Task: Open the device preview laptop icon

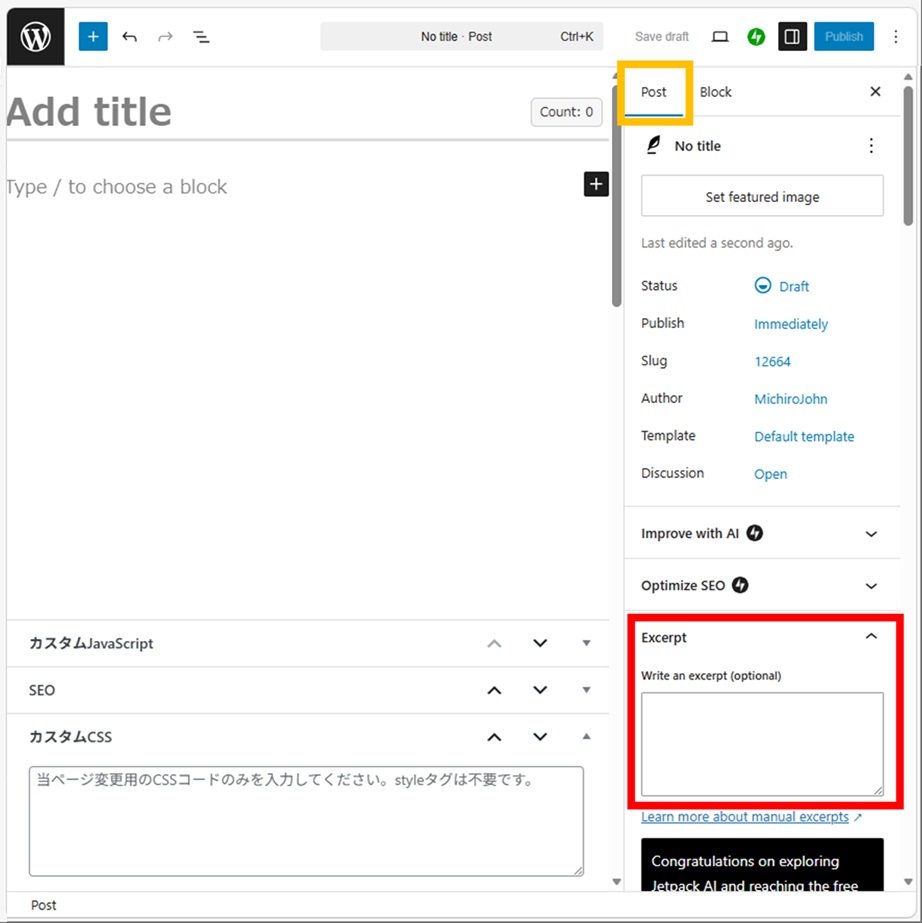Action: tap(720, 37)
